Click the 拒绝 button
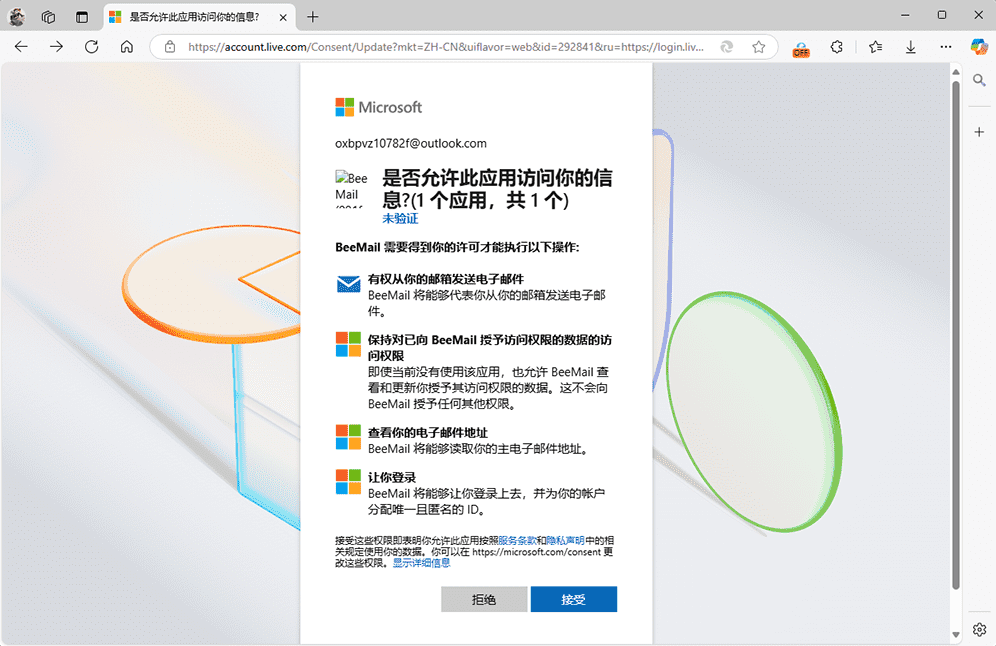Viewport: 996px width, 646px height. click(x=484, y=599)
